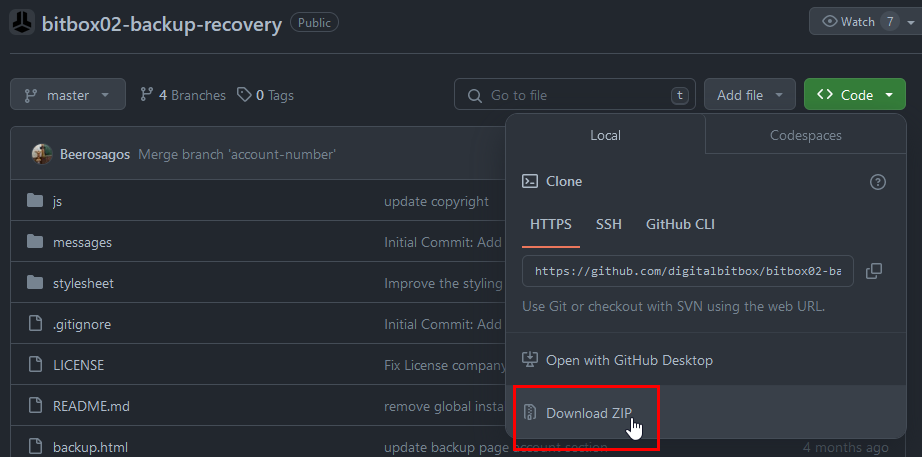Viewport: 922px width, 457px height.
Task: Choose Open with GitHub Desktop
Action: [706, 360]
